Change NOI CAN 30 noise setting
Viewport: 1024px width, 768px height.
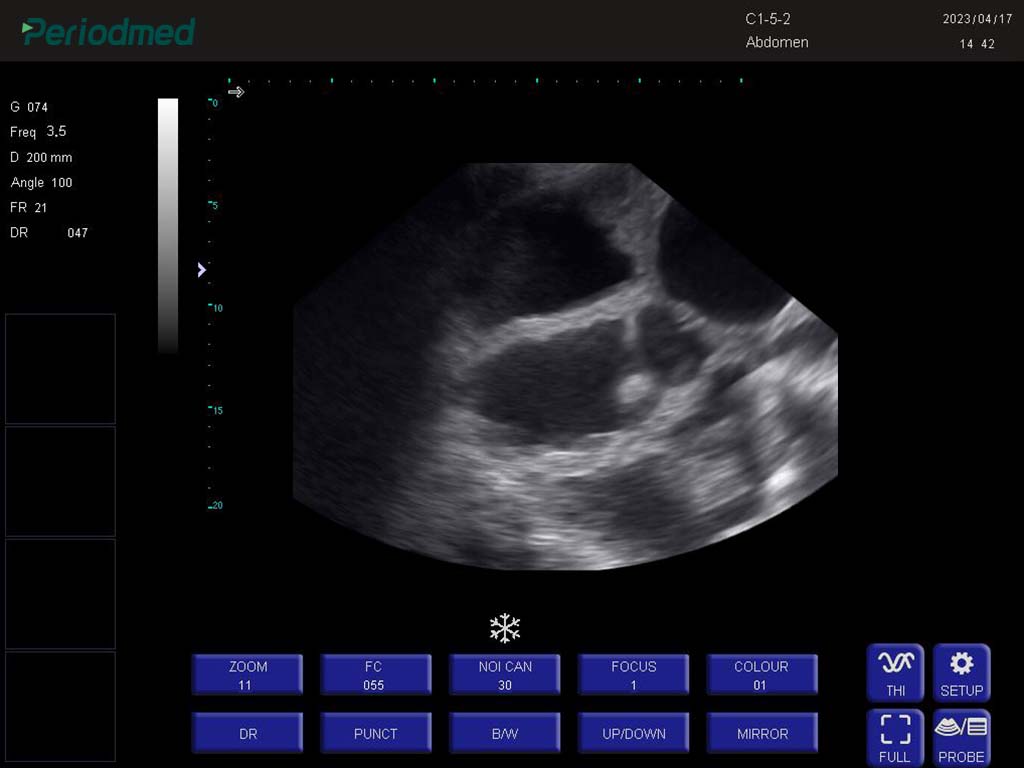(505, 675)
